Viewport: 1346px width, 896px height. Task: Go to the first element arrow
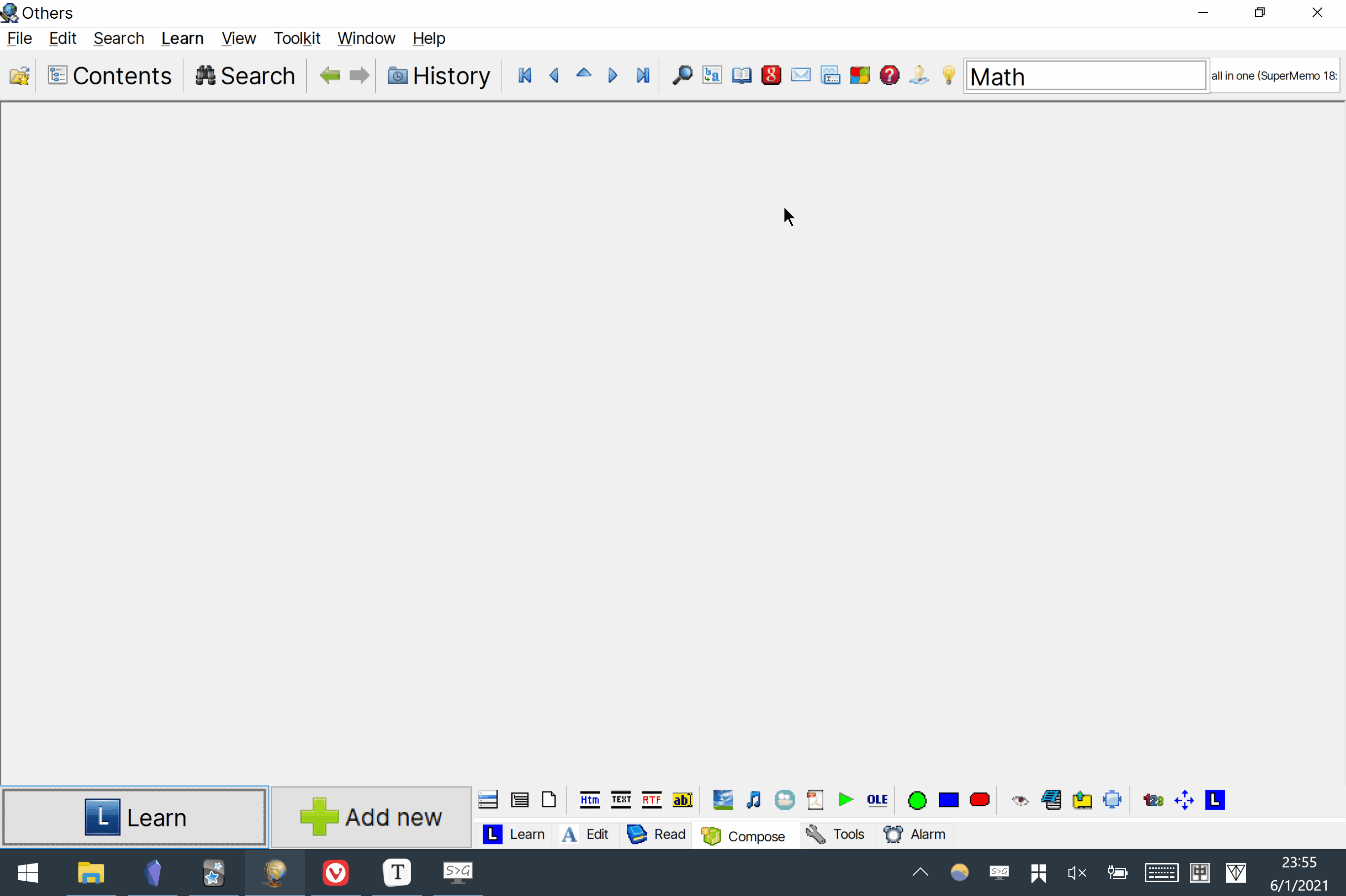(525, 75)
